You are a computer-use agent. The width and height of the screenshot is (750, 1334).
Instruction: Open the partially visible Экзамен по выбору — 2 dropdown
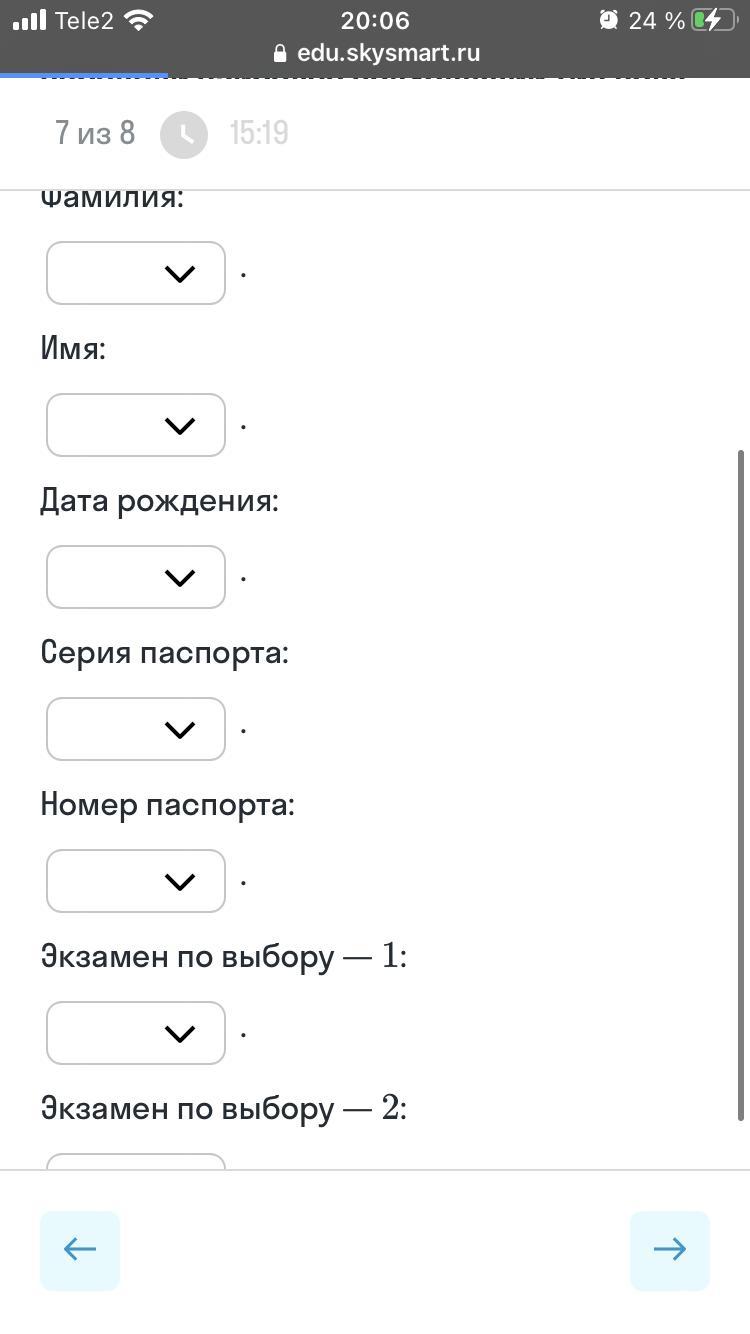pos(136,1161)
